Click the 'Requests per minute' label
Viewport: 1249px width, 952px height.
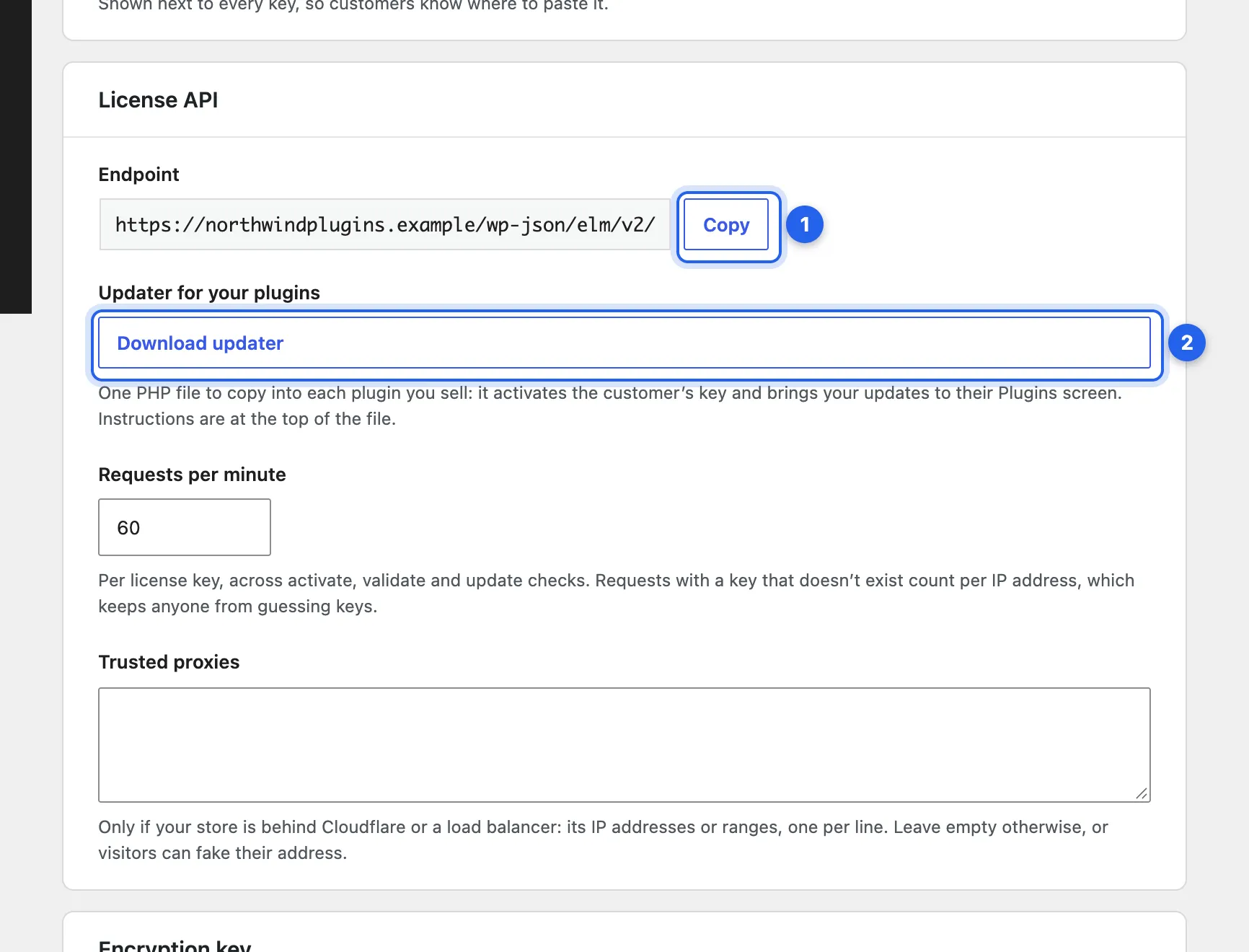click(192, 475)
